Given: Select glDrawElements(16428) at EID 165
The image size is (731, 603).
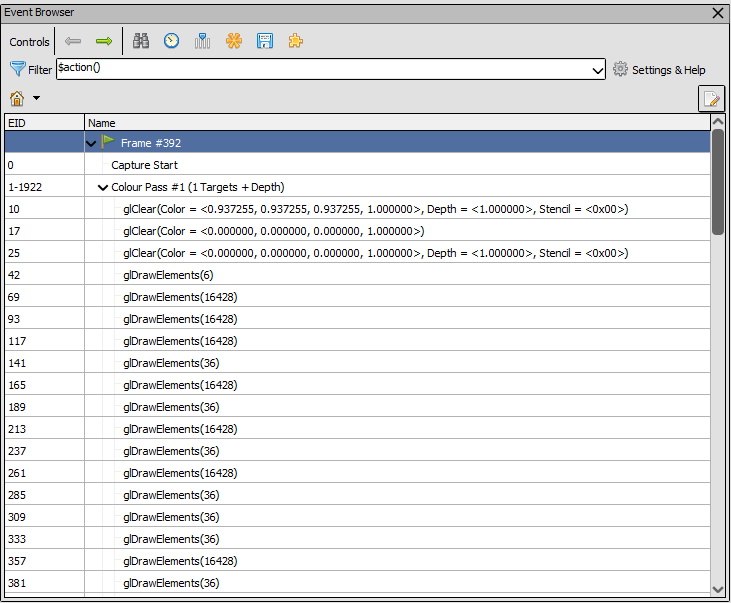Looking at the screenshot, I should point(357,385).
